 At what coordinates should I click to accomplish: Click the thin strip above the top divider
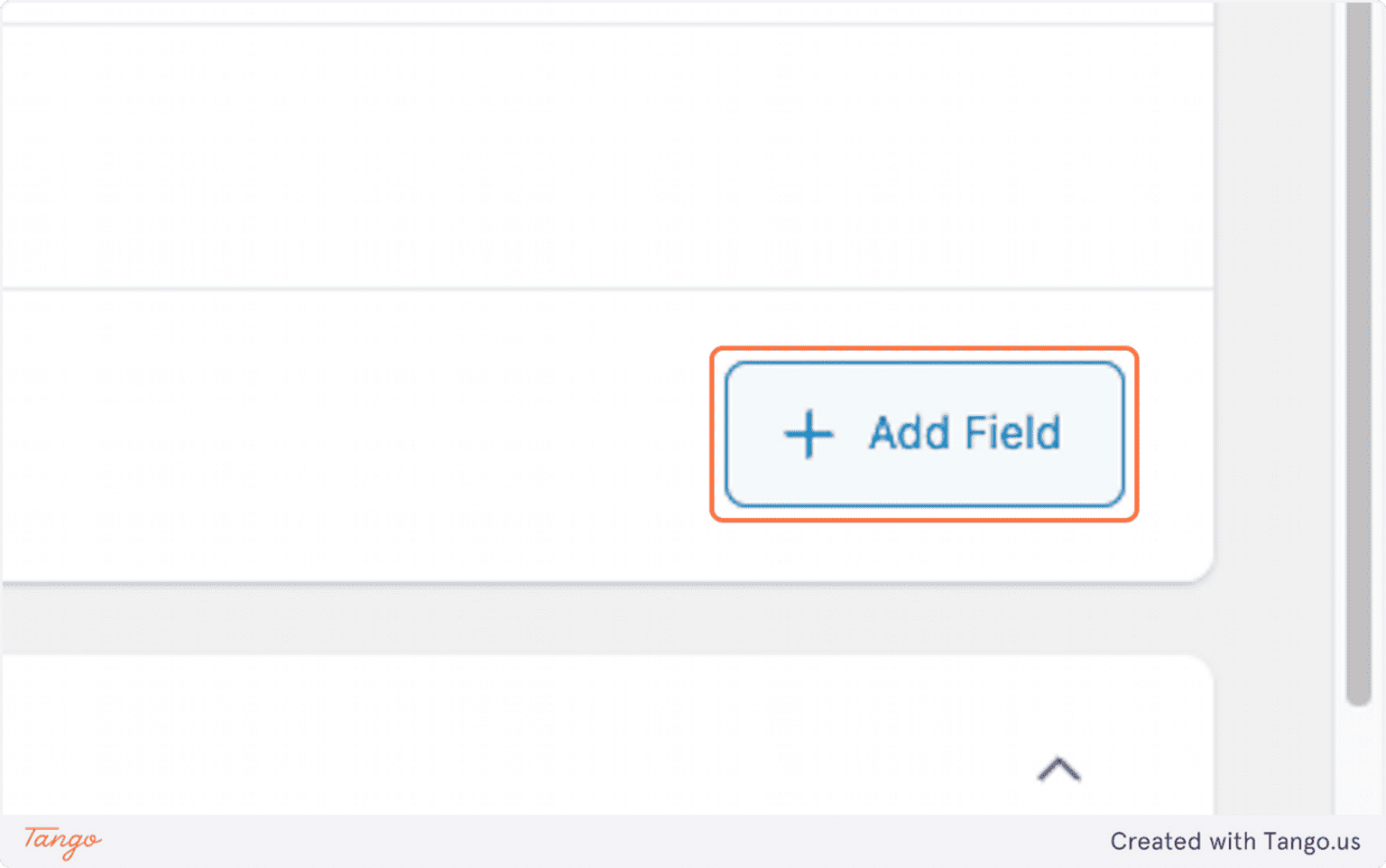coord(605,11)
